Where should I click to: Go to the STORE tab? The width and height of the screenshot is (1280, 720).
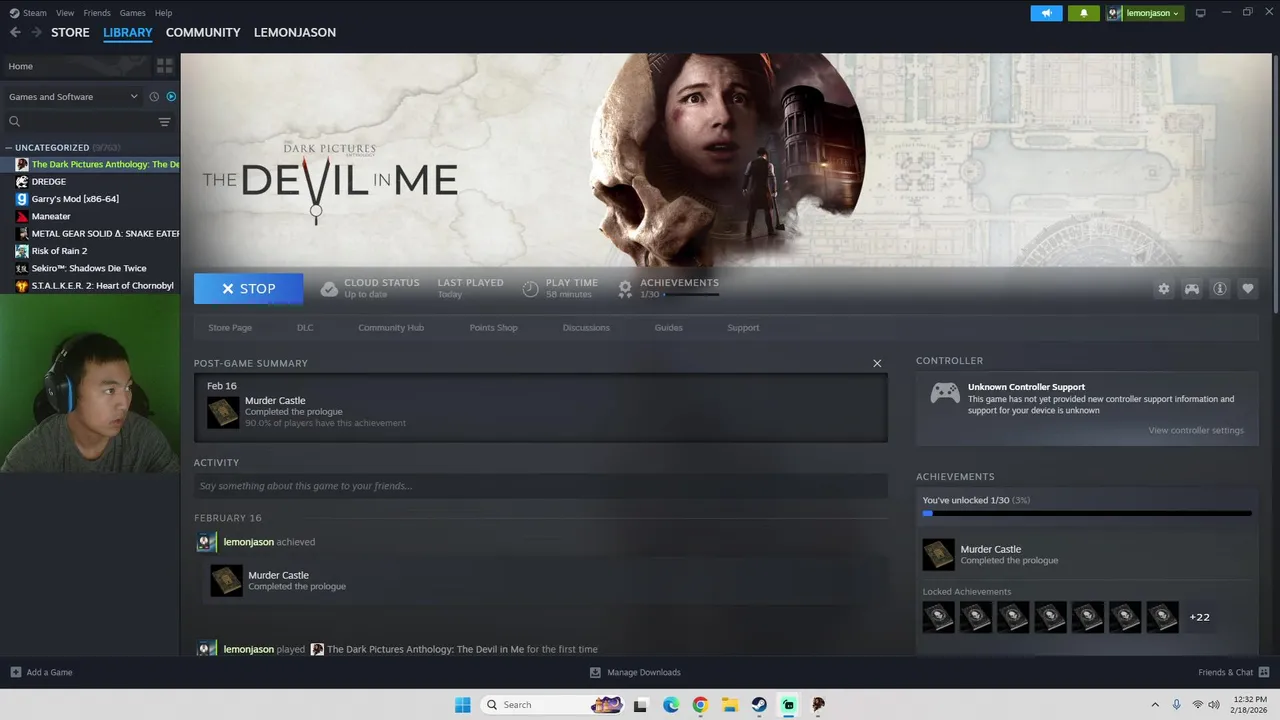(x=70, y=32)
